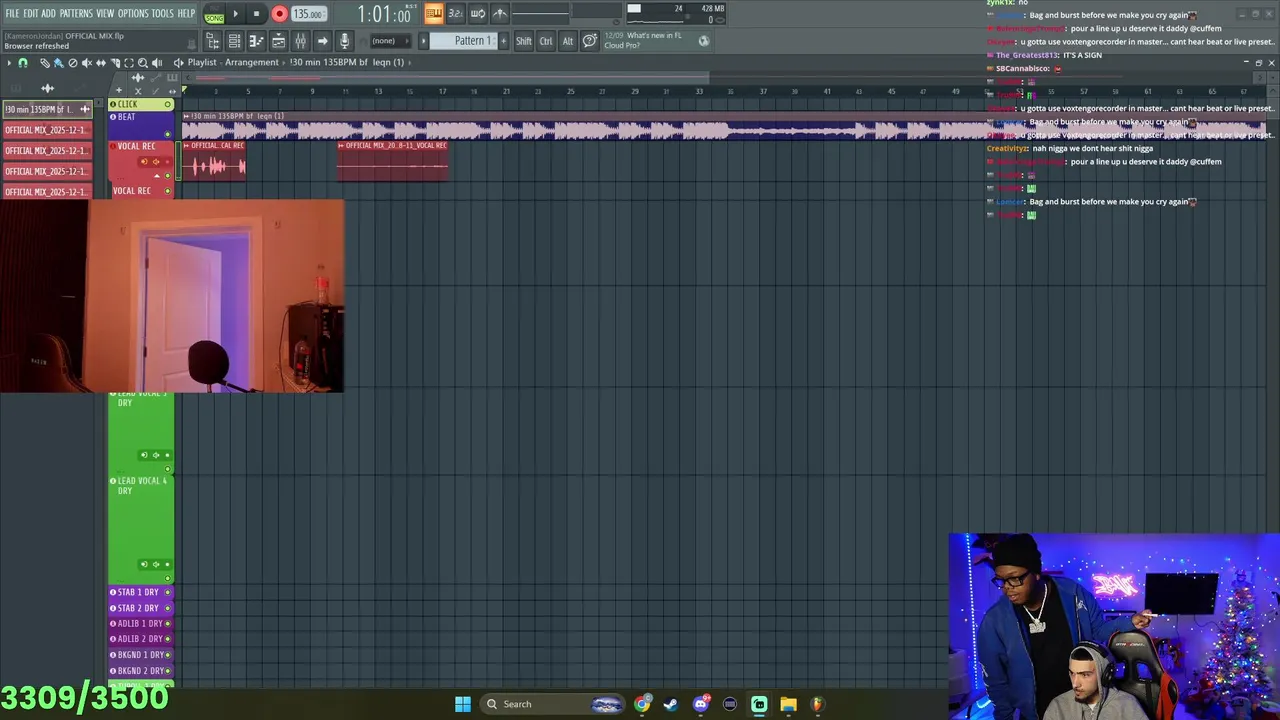Select the playlist Slice tool

coord(115,63)
